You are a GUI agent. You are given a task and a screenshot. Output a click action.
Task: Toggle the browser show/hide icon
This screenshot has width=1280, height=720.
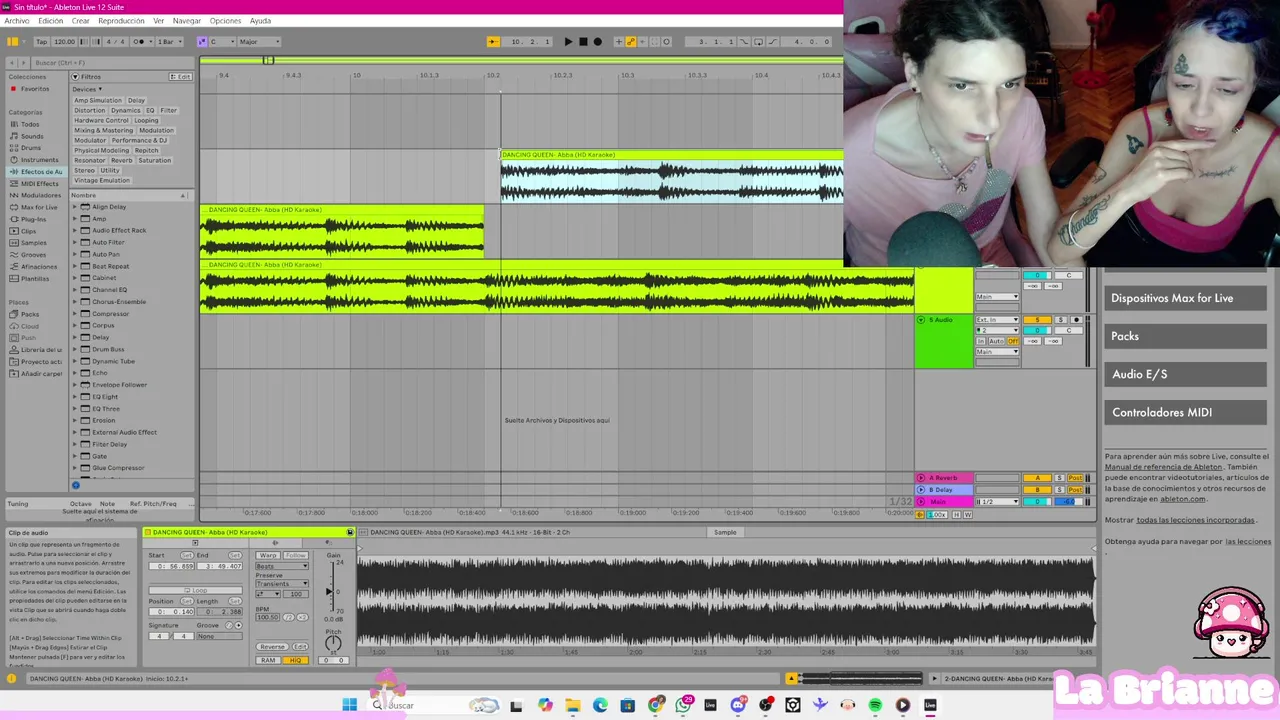[12, 41]
